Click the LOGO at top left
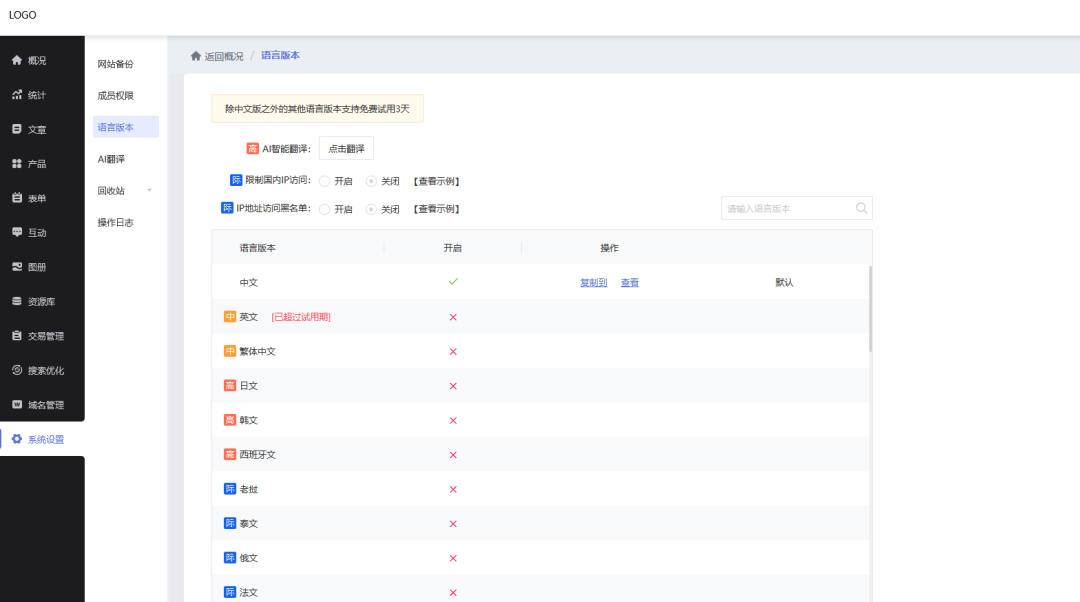This screenshot has height=602, width=1080. pyautogui.click(x=22, y=15)
